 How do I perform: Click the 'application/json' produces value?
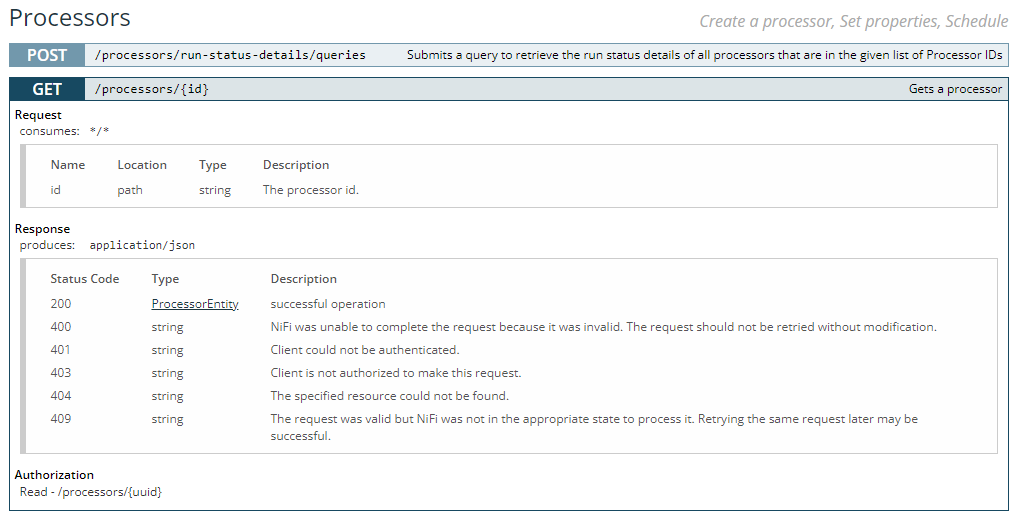point(142,245)
